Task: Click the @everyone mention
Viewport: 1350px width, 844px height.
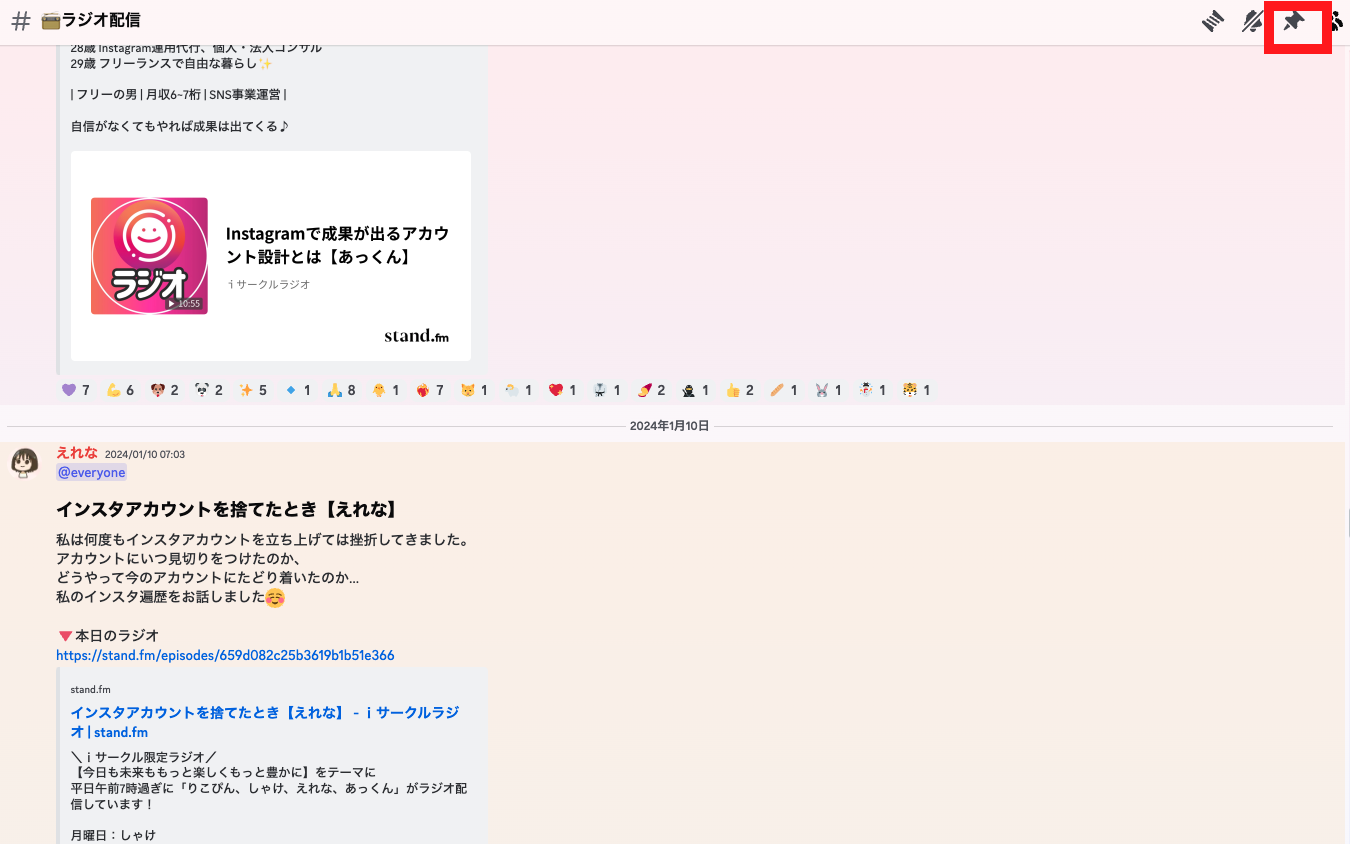Action: (91, 472)
